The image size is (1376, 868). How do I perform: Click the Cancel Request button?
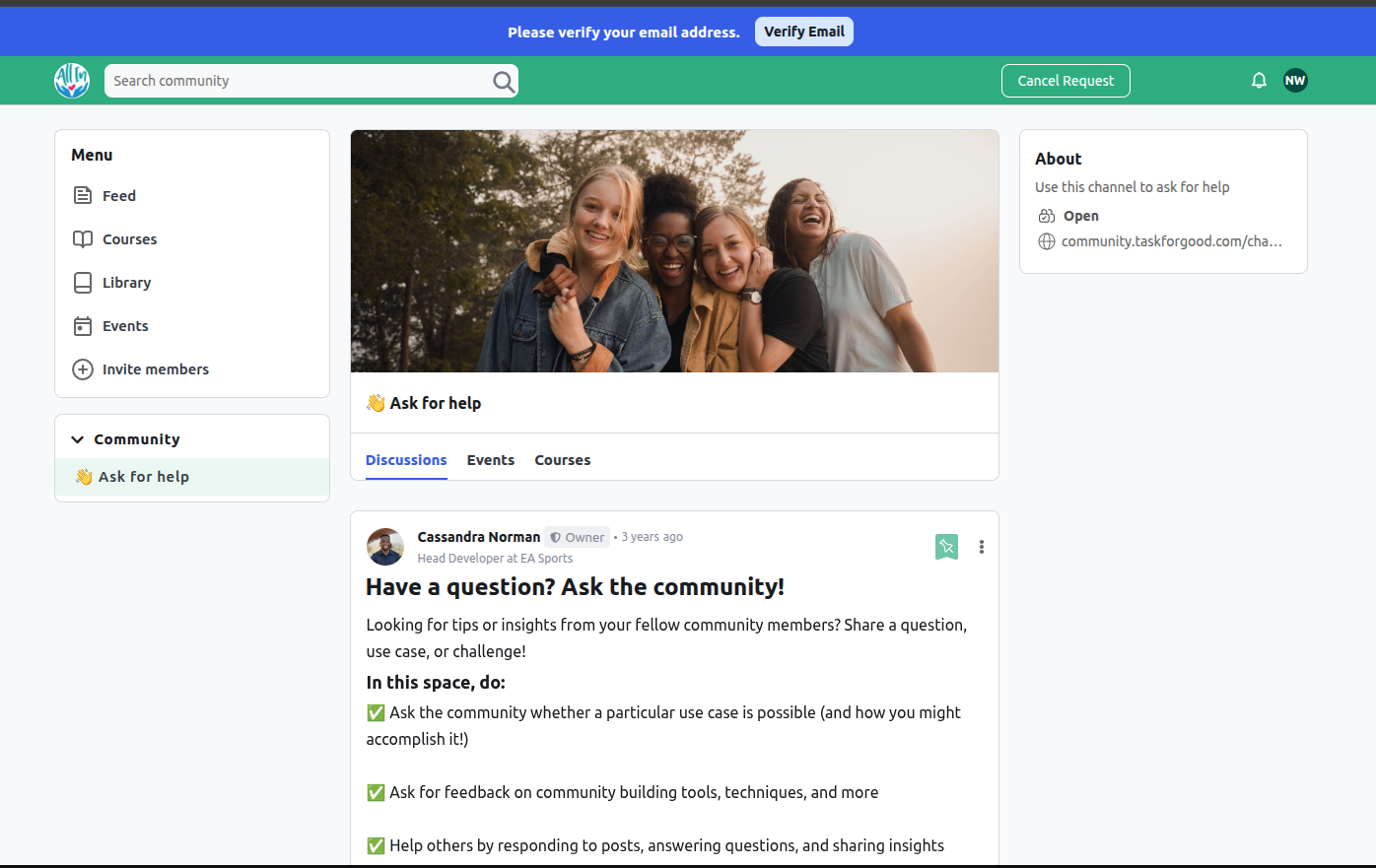1066,81
